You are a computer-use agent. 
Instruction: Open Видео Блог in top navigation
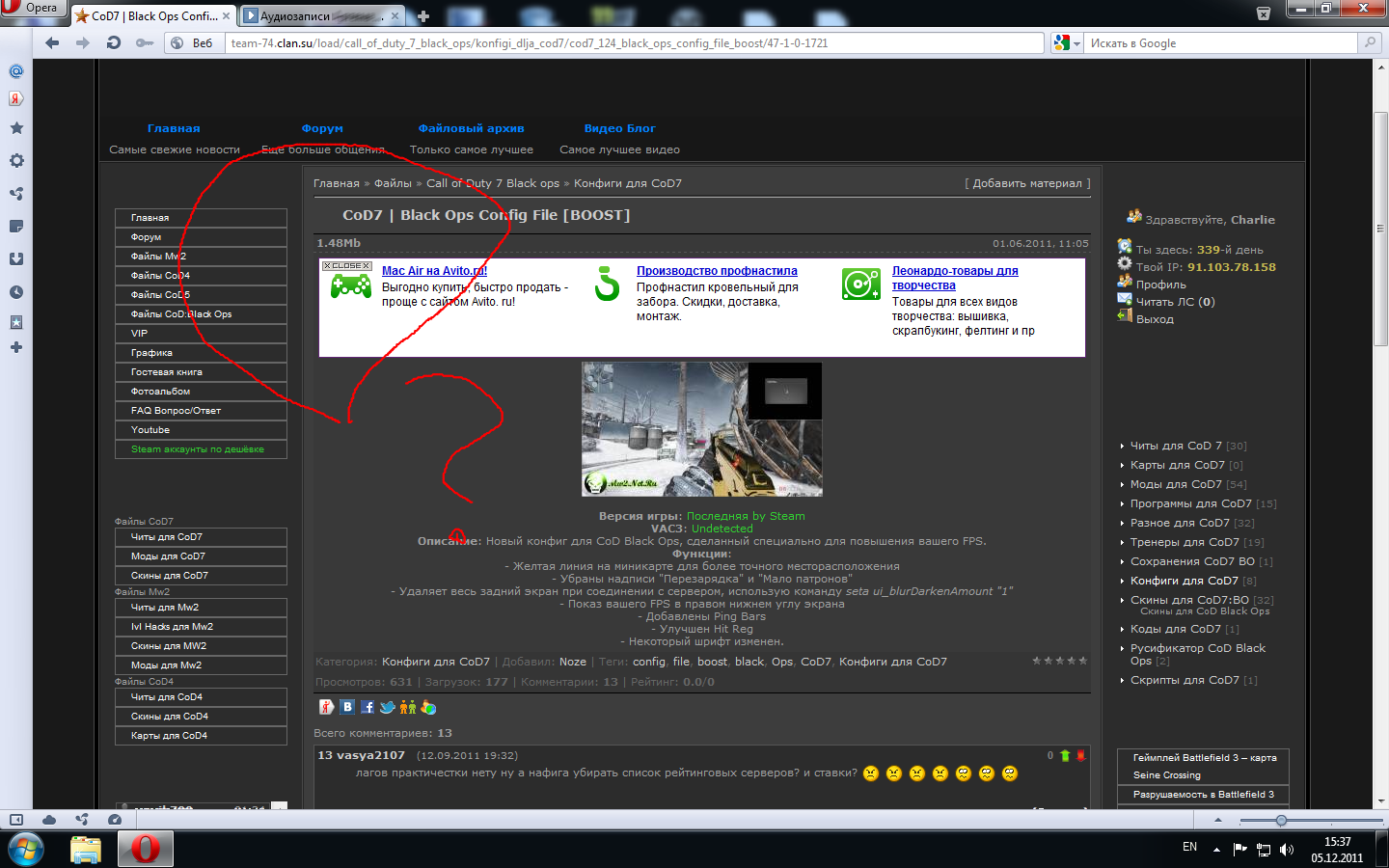click(619, 128)
